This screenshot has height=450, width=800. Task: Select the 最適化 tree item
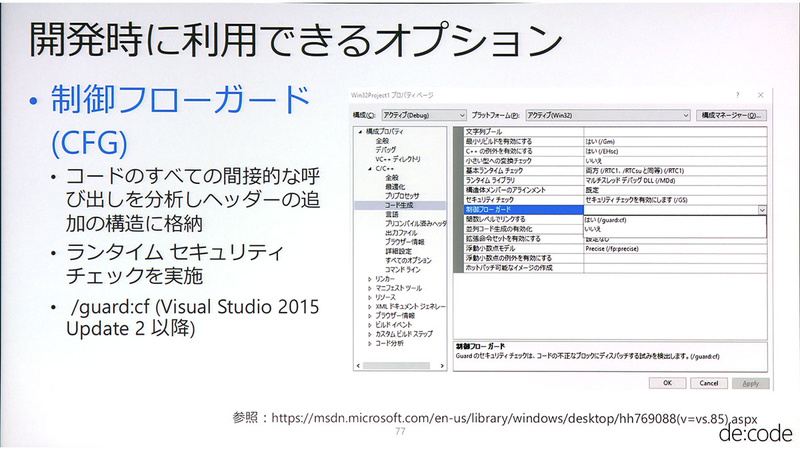coord(395,187)
